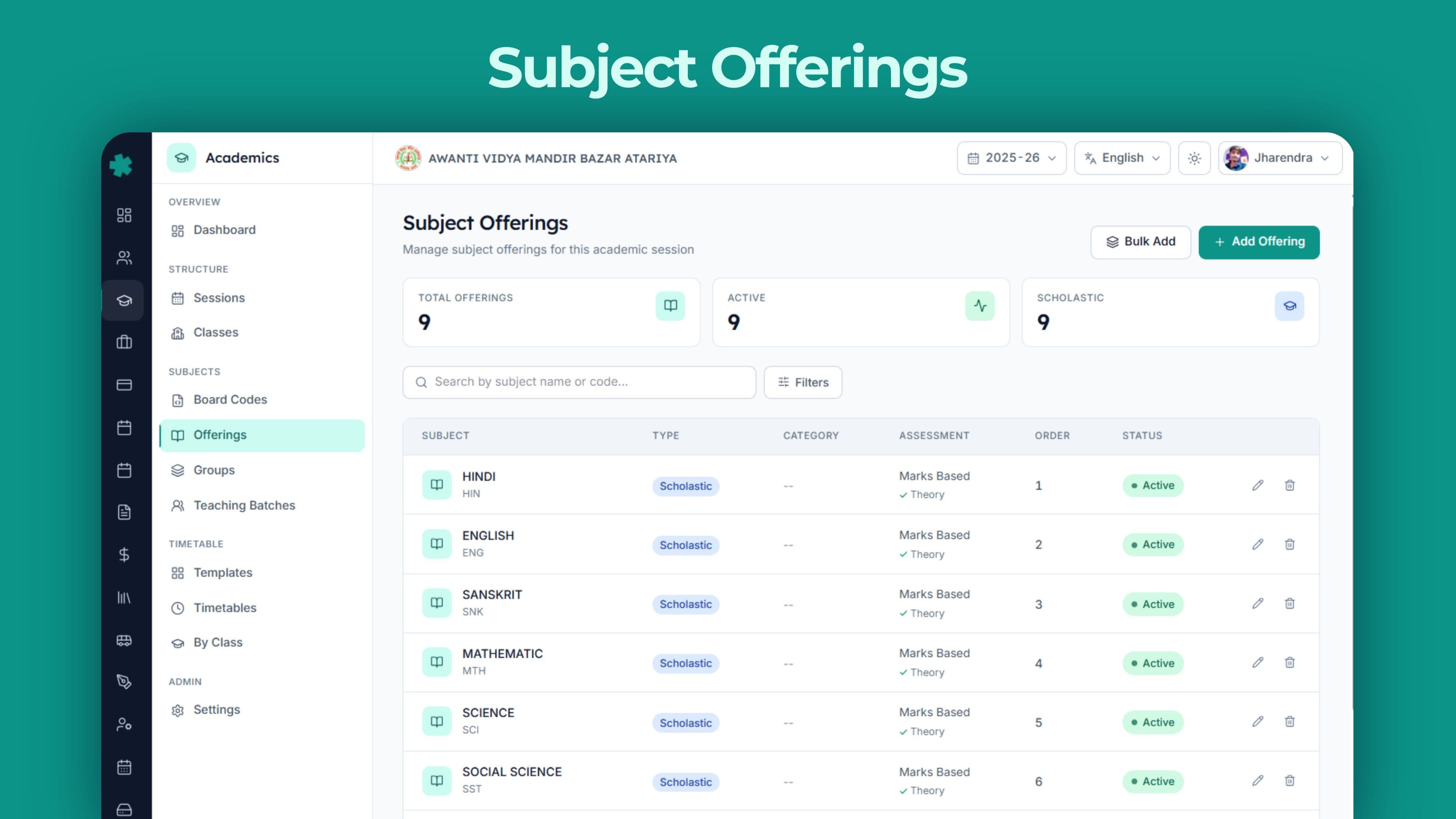1456x819 pixels.
Task: Select Offerings in the sidebar
Action: pyautogui.click(x=262, y=435)
